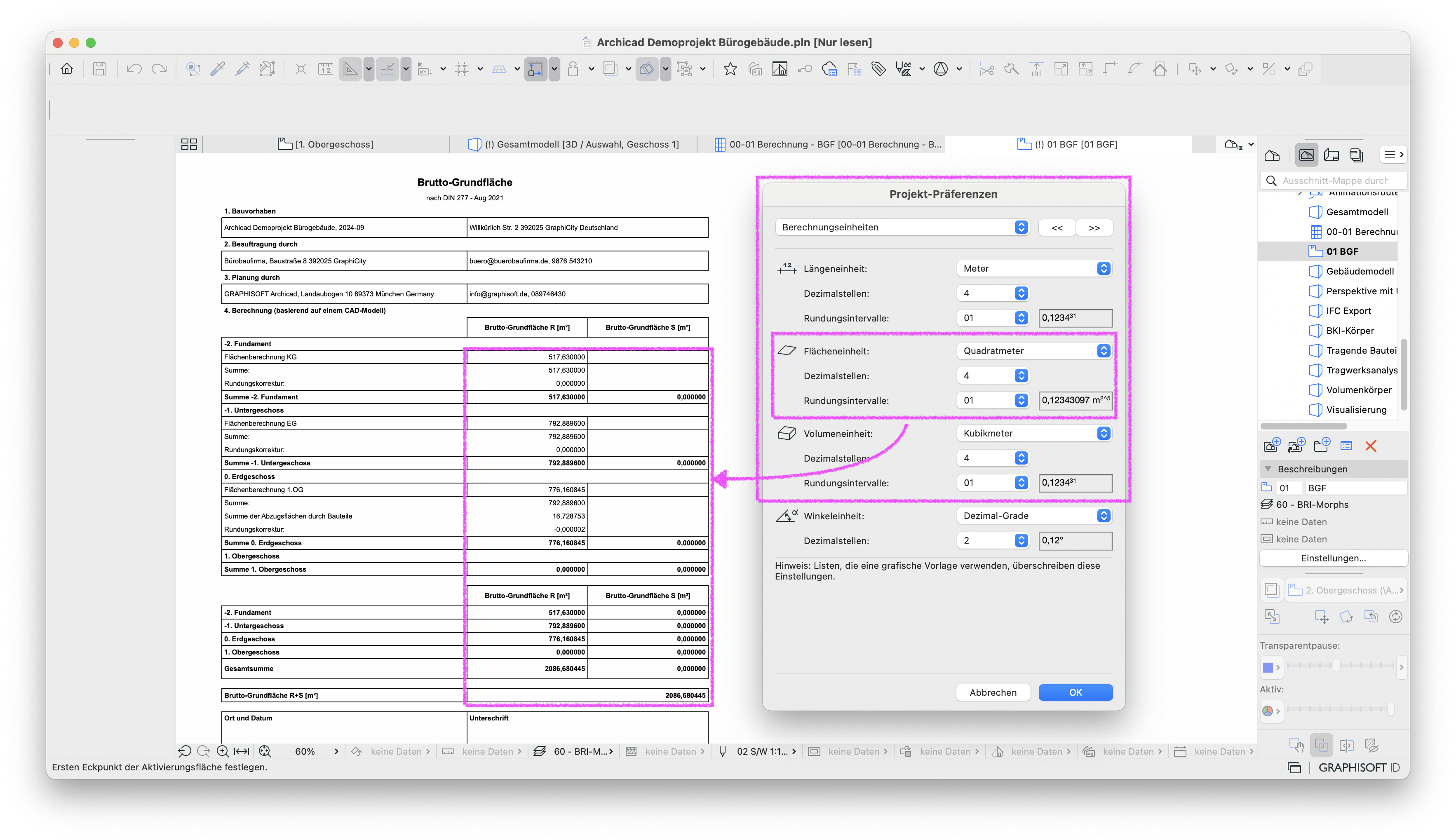
Task: Click the Home icon in toolbar
Action: pyautogui.click(x=67, y=69)
